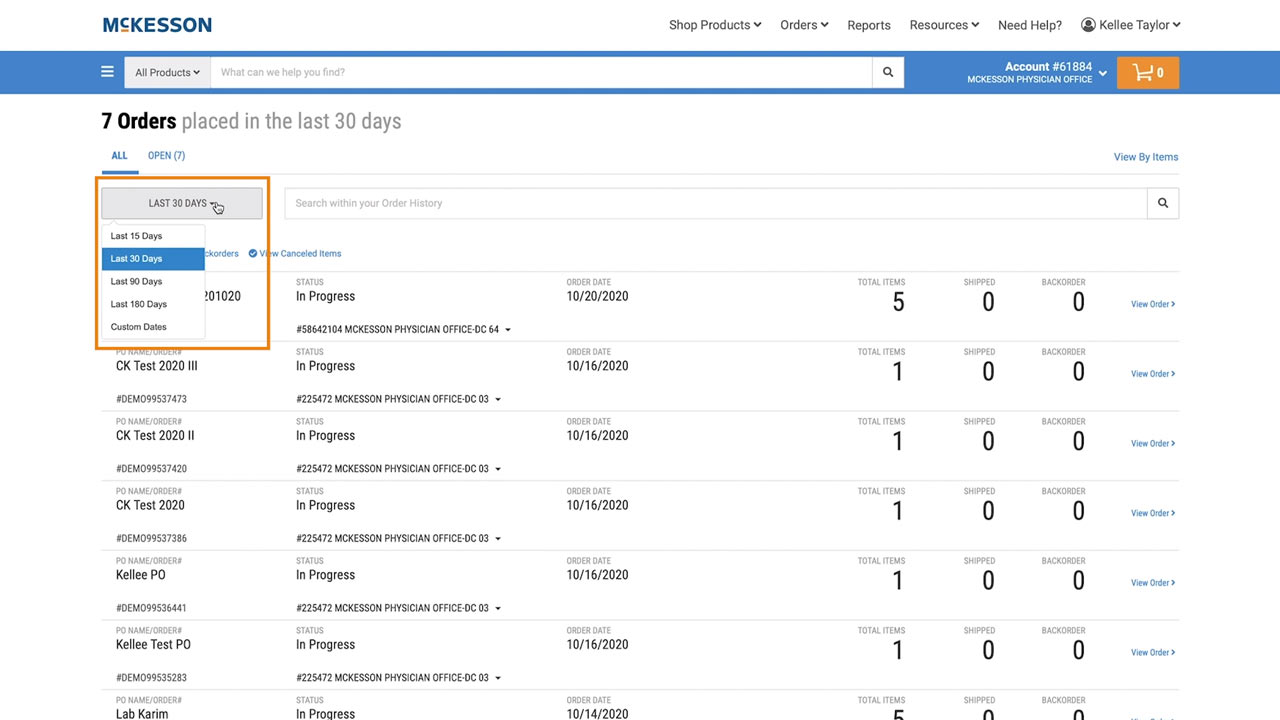This screenshot has height=720, width=1280.
Task: Open the shopping cart button
Action: click(x=1148, y=72)
